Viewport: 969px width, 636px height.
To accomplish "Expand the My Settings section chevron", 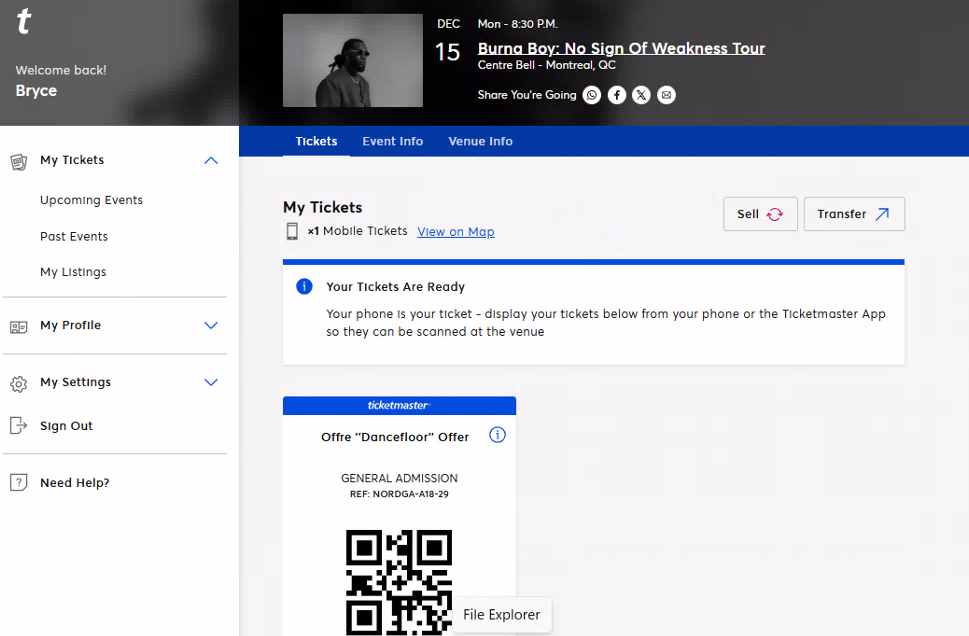I will [211, 383].
